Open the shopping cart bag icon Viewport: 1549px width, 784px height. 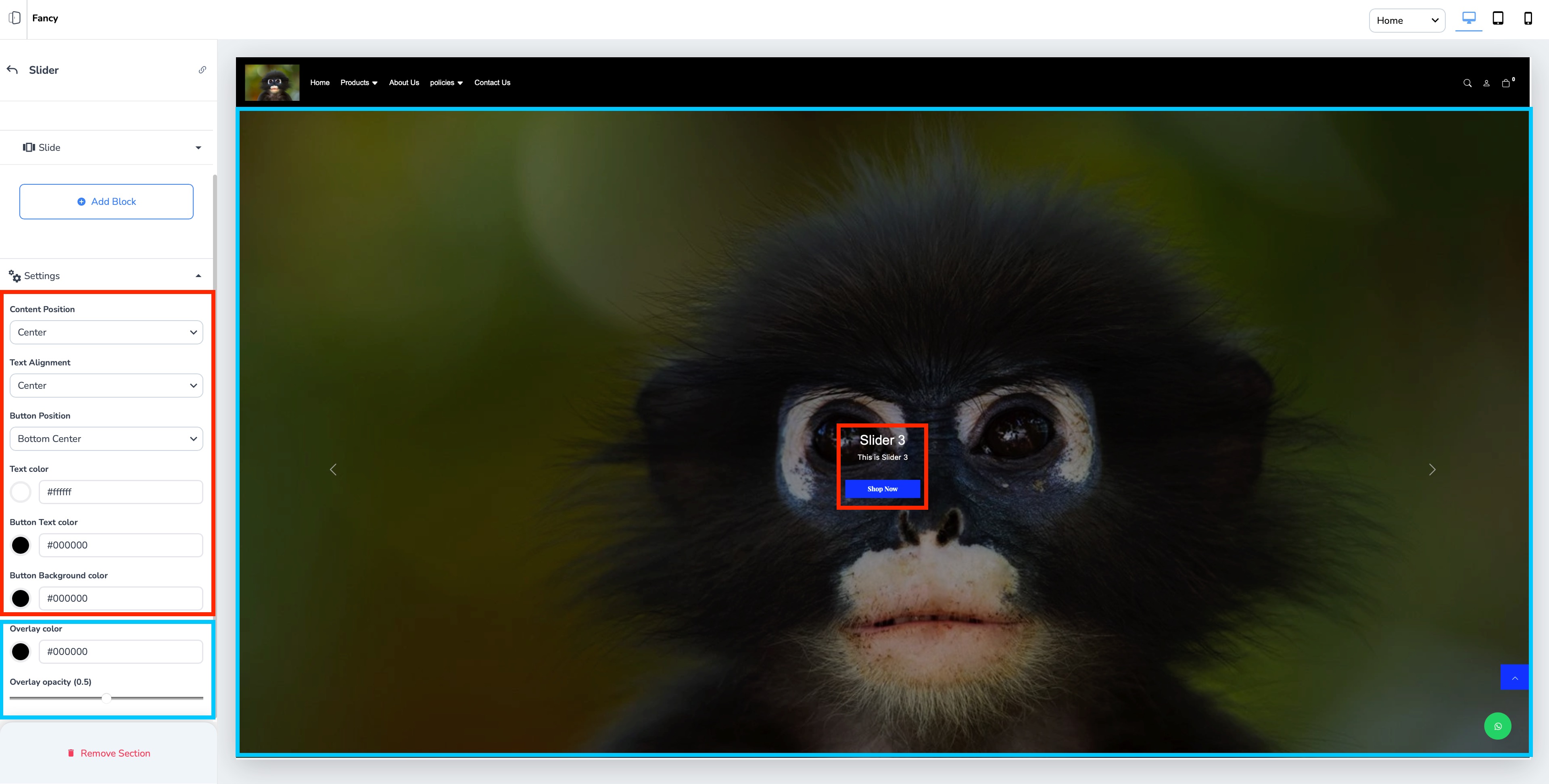1506,83
